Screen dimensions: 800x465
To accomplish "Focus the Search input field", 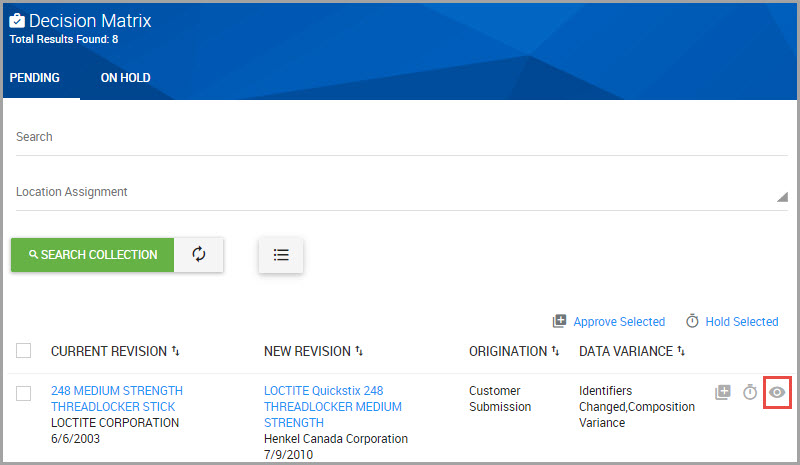I will [402, 137].
